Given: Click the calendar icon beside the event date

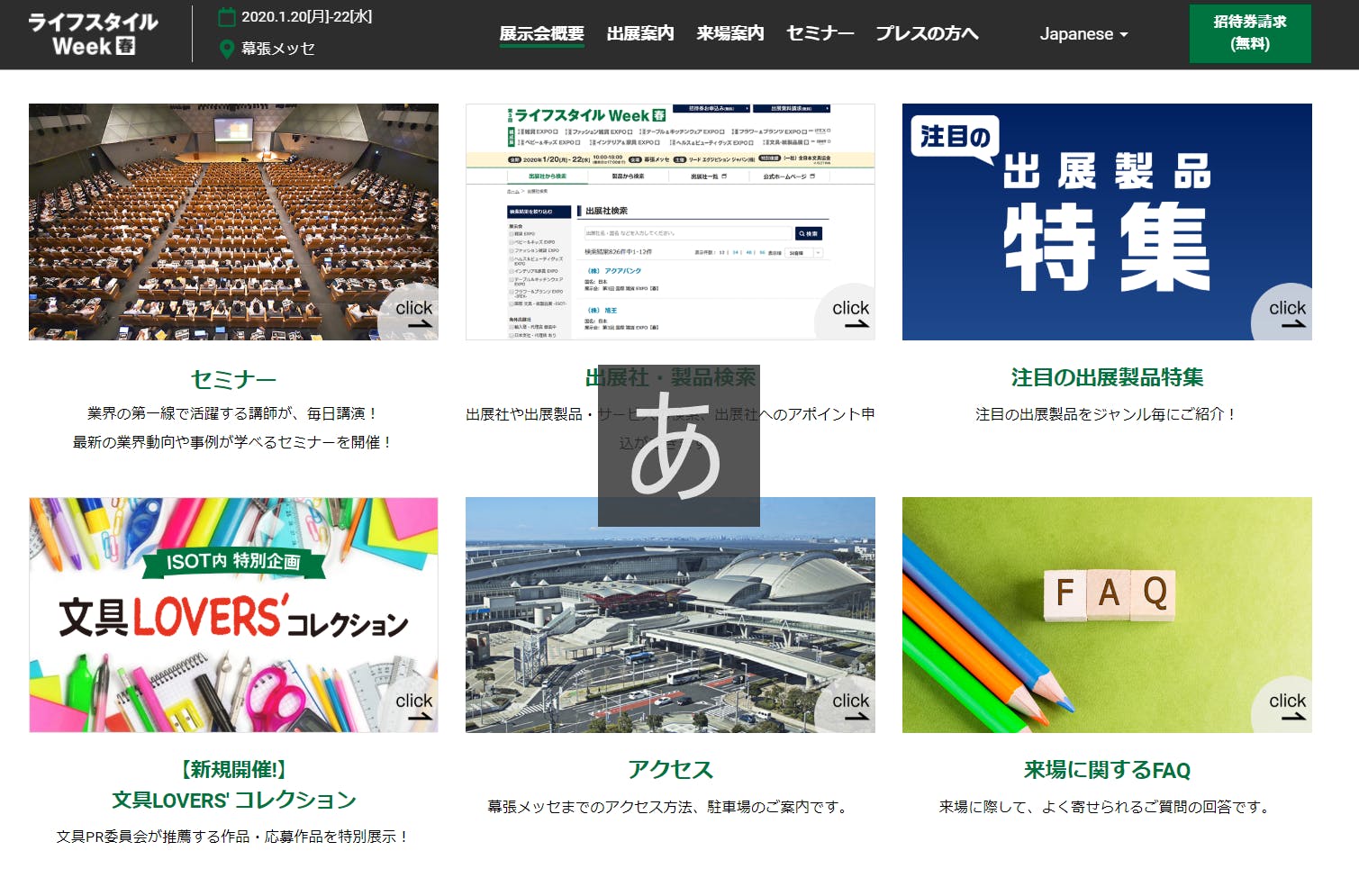Looking at the screenshot, I should click(x=227, y=17).
